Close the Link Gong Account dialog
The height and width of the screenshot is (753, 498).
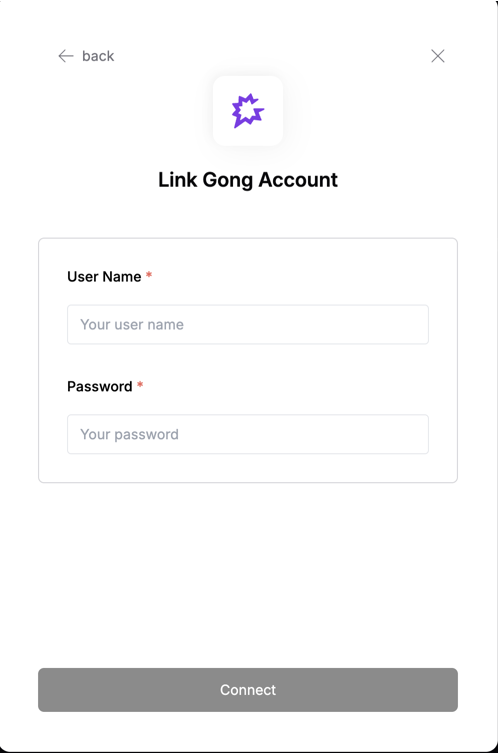pos(437,56)
